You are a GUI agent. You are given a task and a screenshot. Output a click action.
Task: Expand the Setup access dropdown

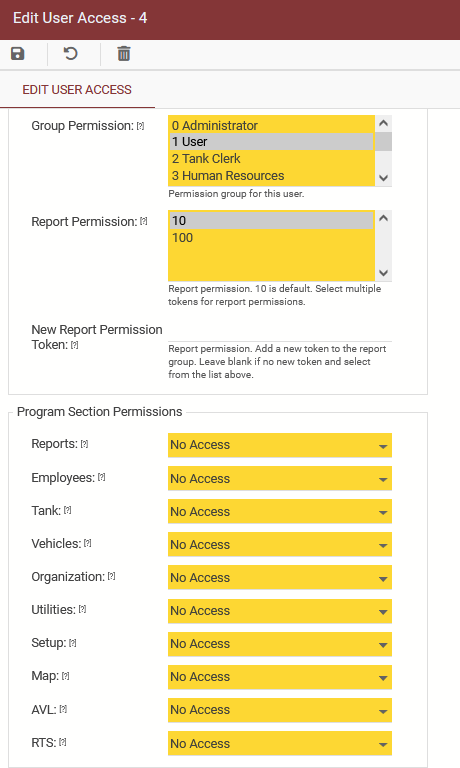tap(280, 644)
